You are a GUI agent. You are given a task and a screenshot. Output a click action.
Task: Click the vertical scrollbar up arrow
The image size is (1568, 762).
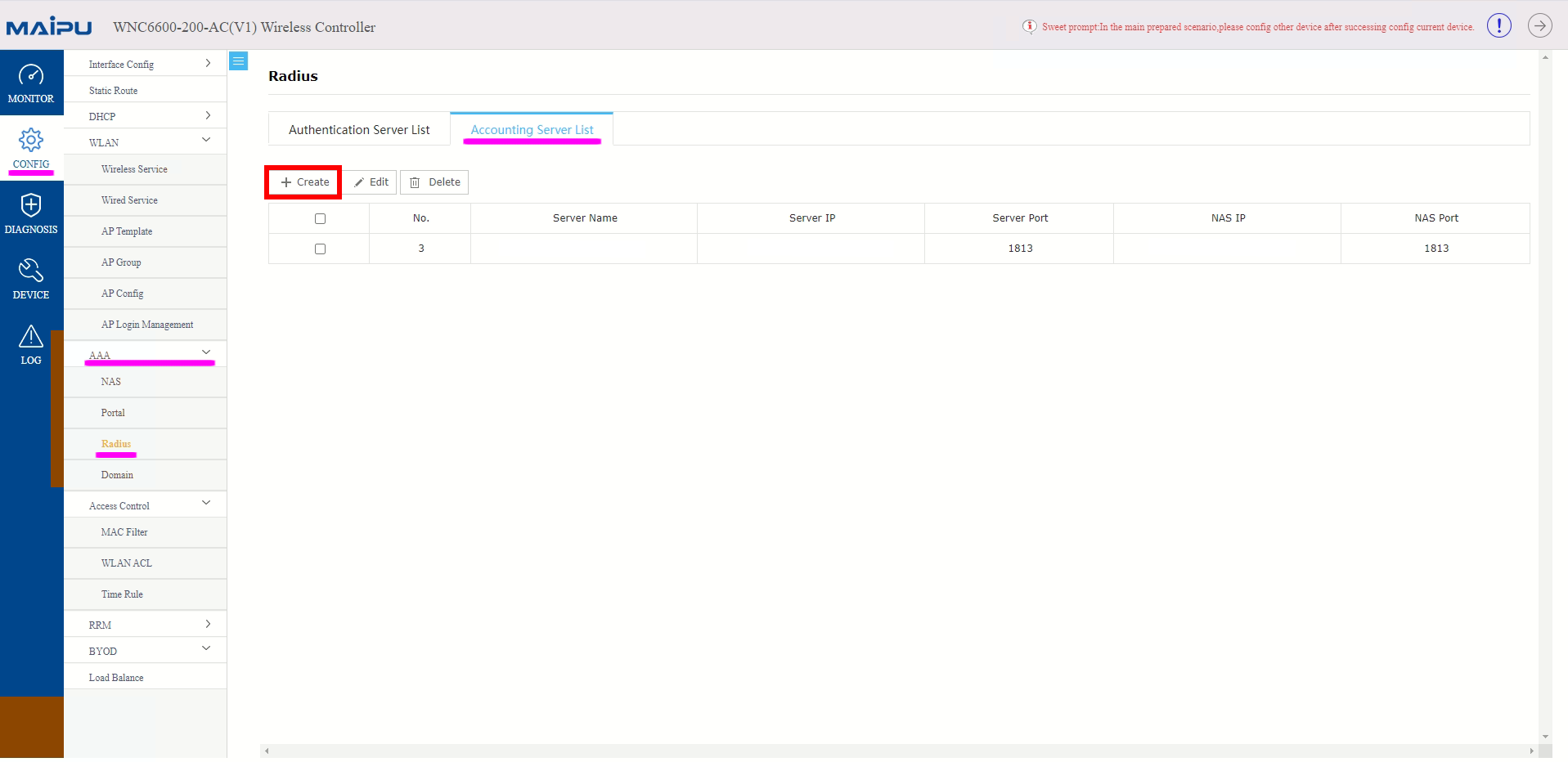[x=1545, y=57]
